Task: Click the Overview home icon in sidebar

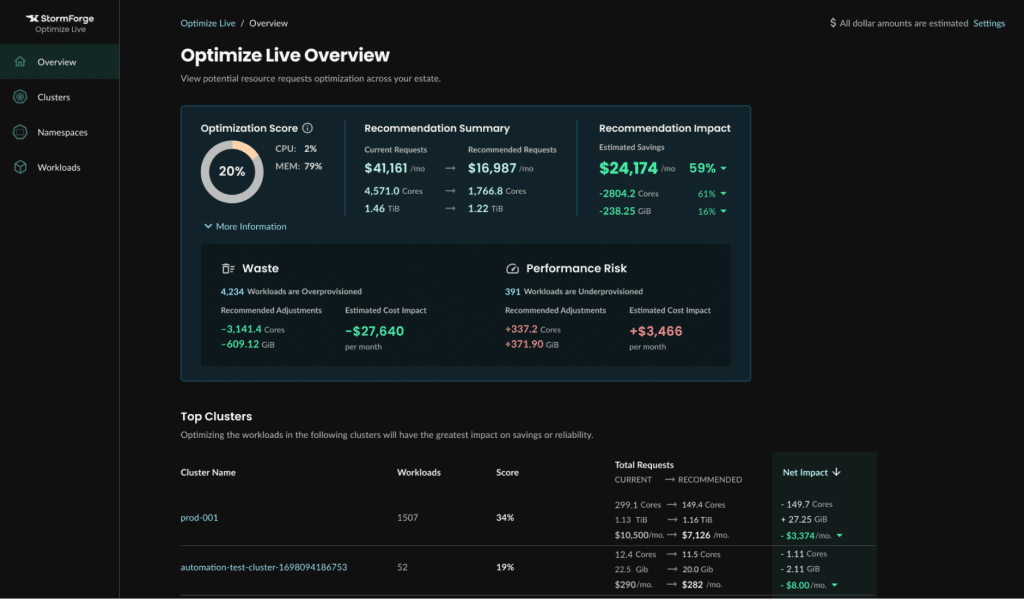Action: 20,61
